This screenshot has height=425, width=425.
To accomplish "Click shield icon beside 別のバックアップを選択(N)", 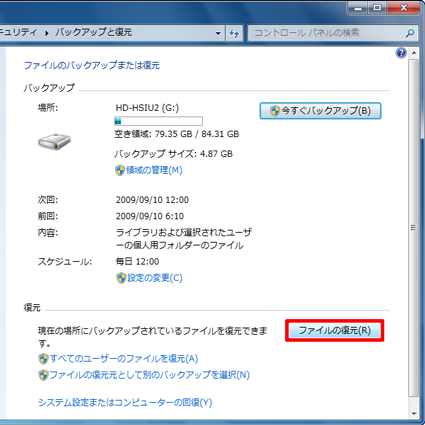I will [x=43, y=375].
